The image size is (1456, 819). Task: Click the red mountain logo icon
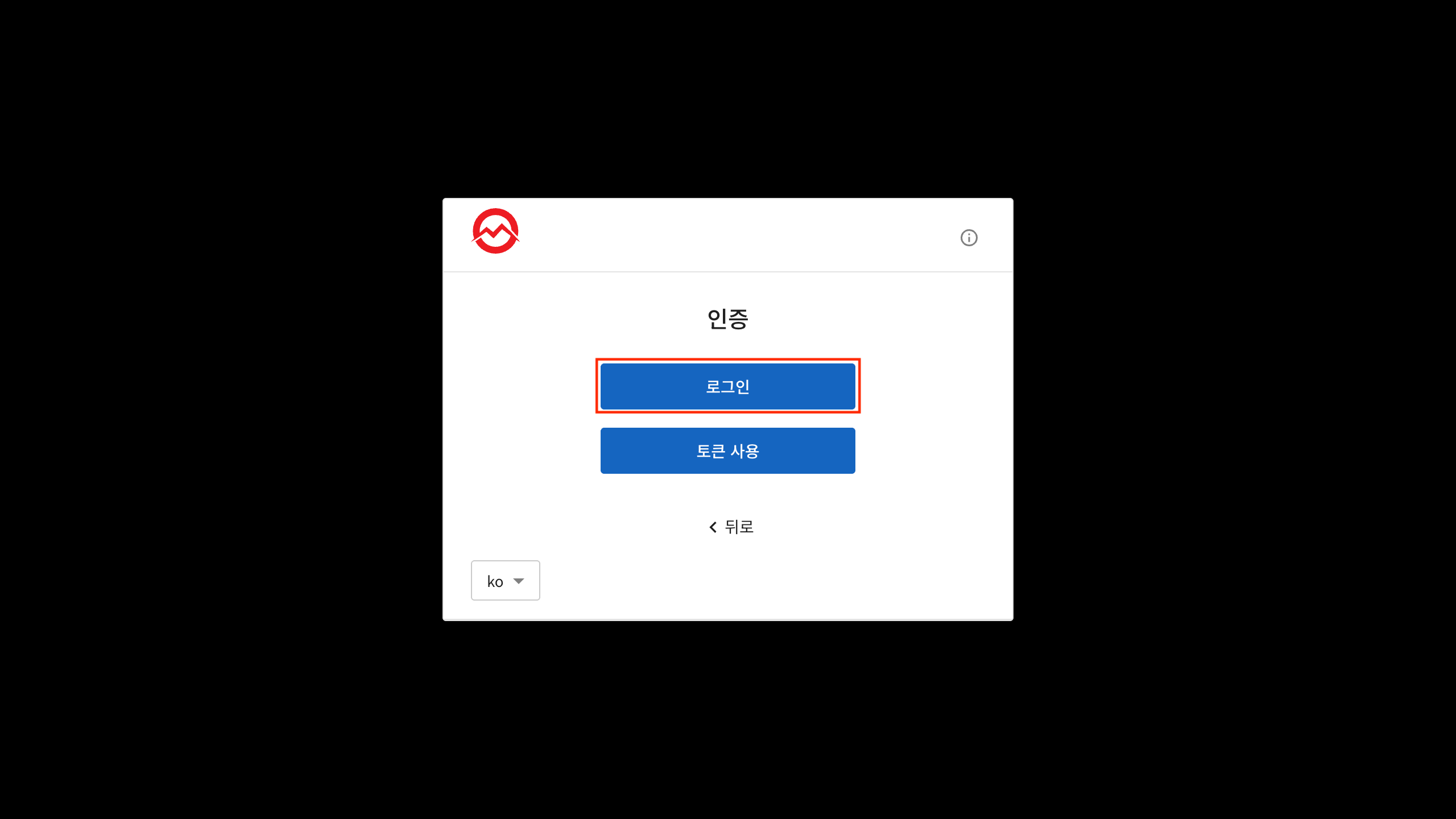click(x=495, y=231)
